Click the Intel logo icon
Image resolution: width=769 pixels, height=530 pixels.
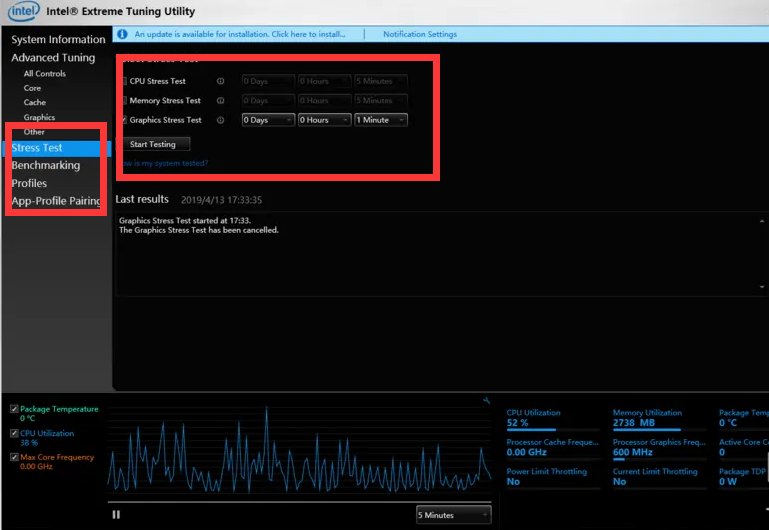point(23,11)
